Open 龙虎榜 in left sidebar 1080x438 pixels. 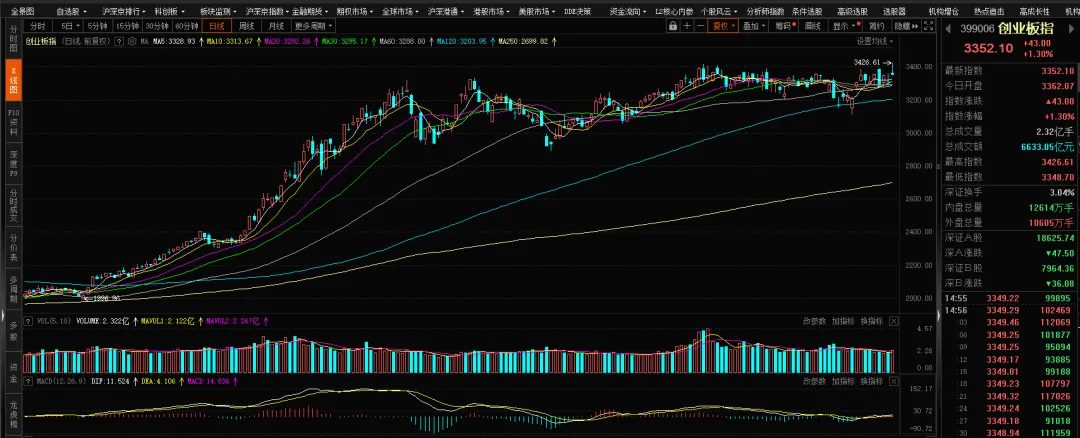(x=12, y=417)
